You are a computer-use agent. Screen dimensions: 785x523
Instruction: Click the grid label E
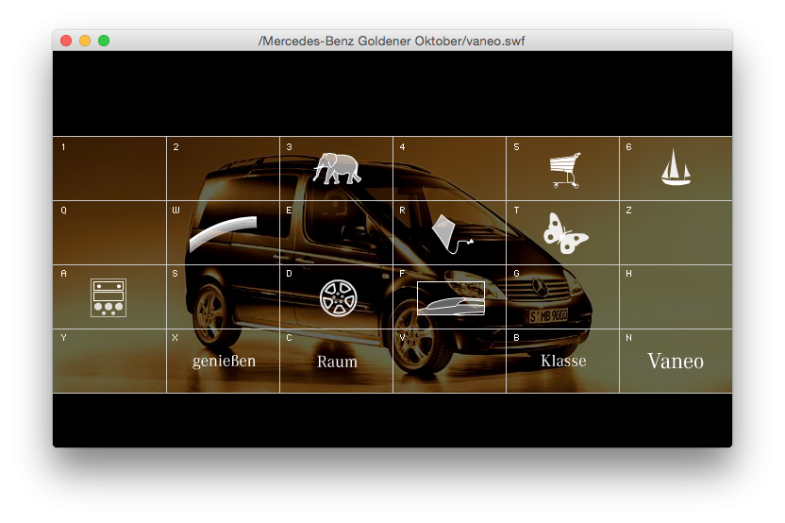pos(289,211)
